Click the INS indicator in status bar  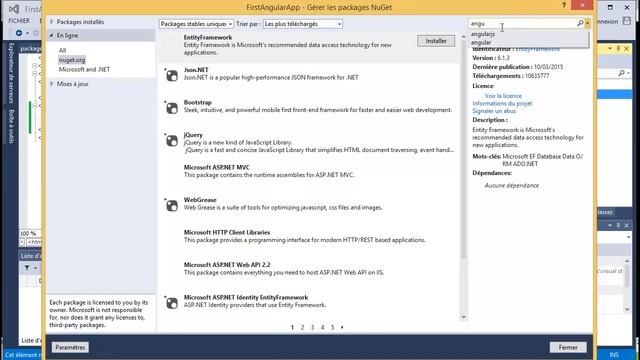[x=614, y=355]
